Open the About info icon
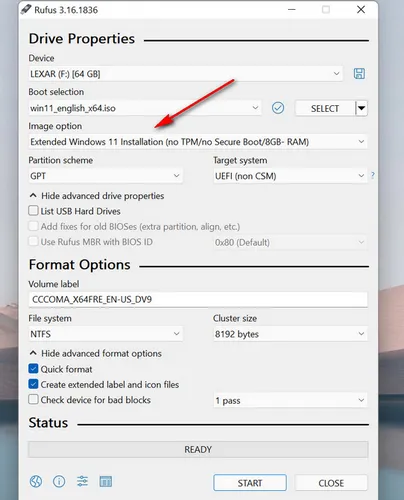 59,481
